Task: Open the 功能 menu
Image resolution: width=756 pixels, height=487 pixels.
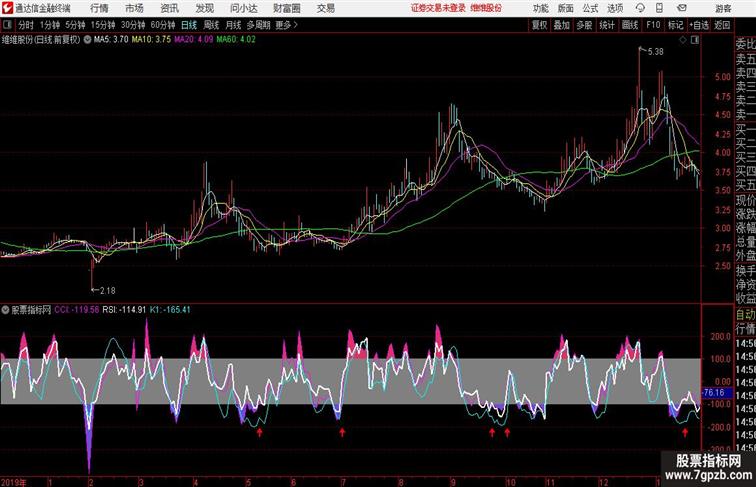Action: tap(540, 8)
